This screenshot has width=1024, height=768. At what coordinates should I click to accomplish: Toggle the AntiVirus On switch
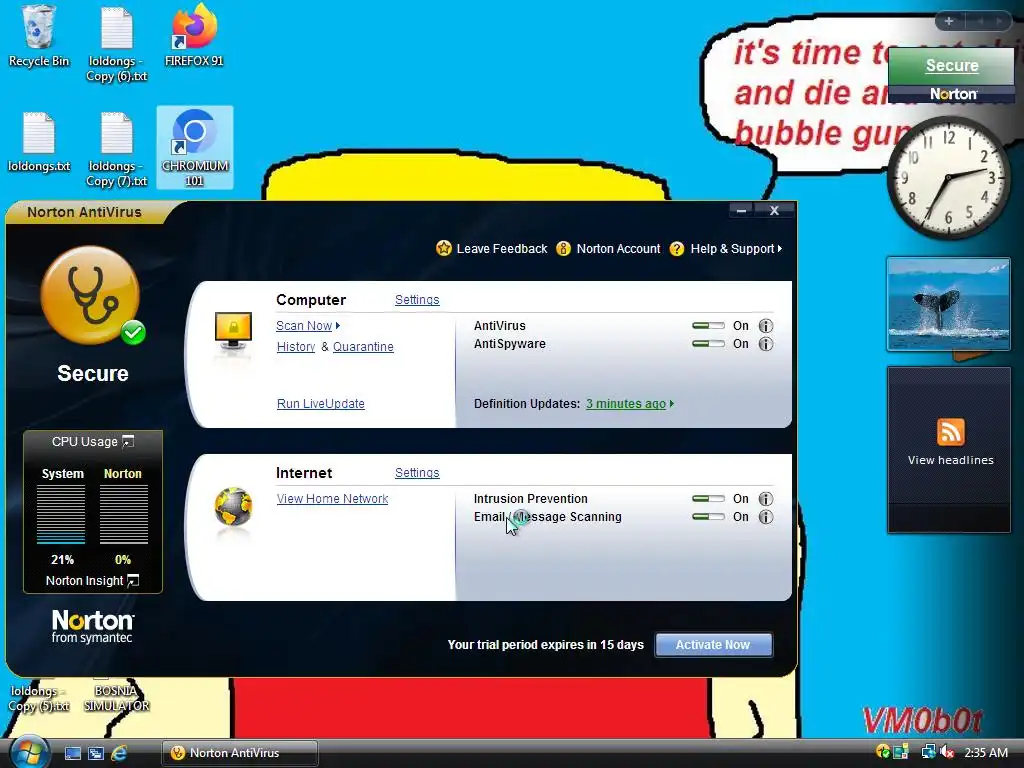click(x=708, y=325)
